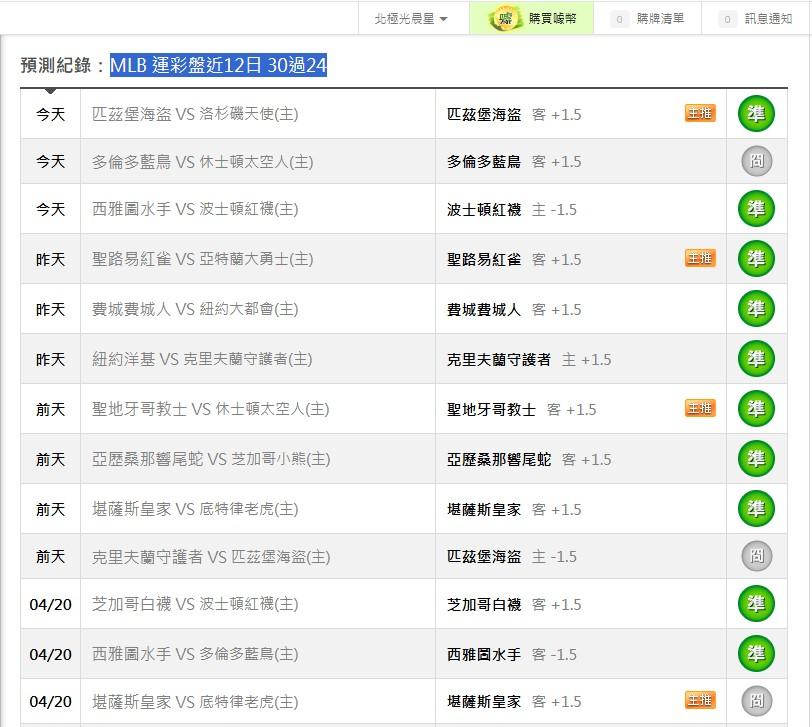Click the 主推 badge on 聖地牙哥教士 row
Viewport: 812px width, 727px height.
[700, 409]
